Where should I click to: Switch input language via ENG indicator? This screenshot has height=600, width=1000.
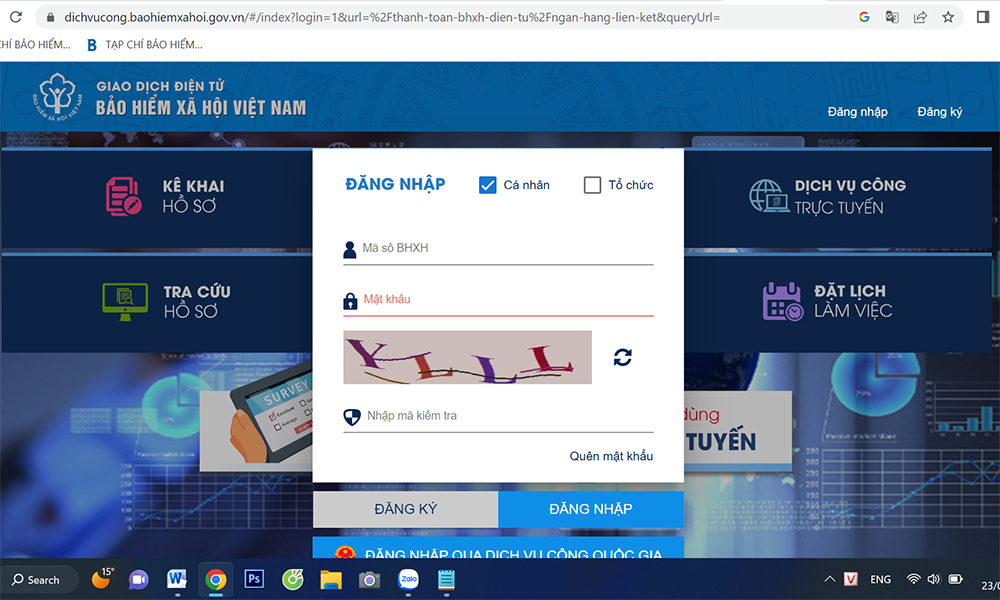click(880, 579)
